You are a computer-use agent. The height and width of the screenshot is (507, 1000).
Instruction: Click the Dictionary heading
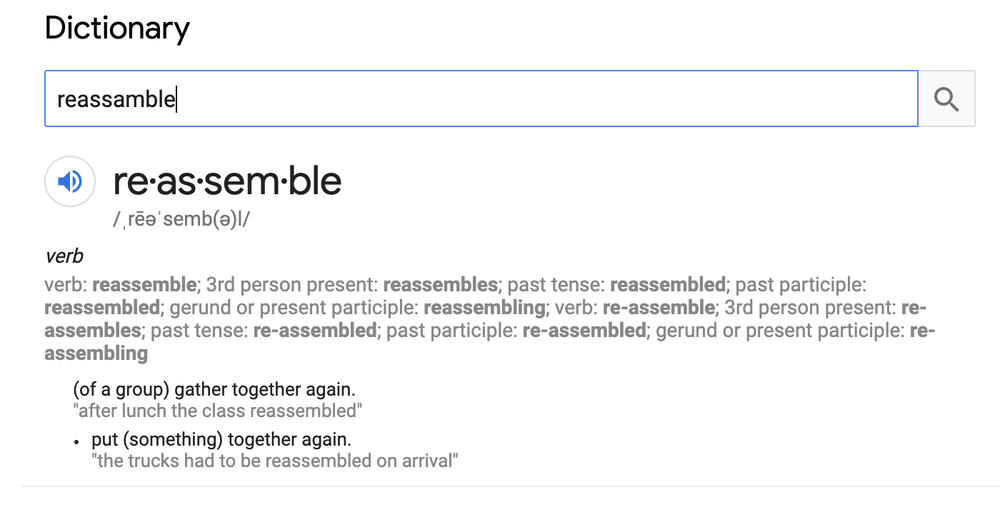[117, 29]
